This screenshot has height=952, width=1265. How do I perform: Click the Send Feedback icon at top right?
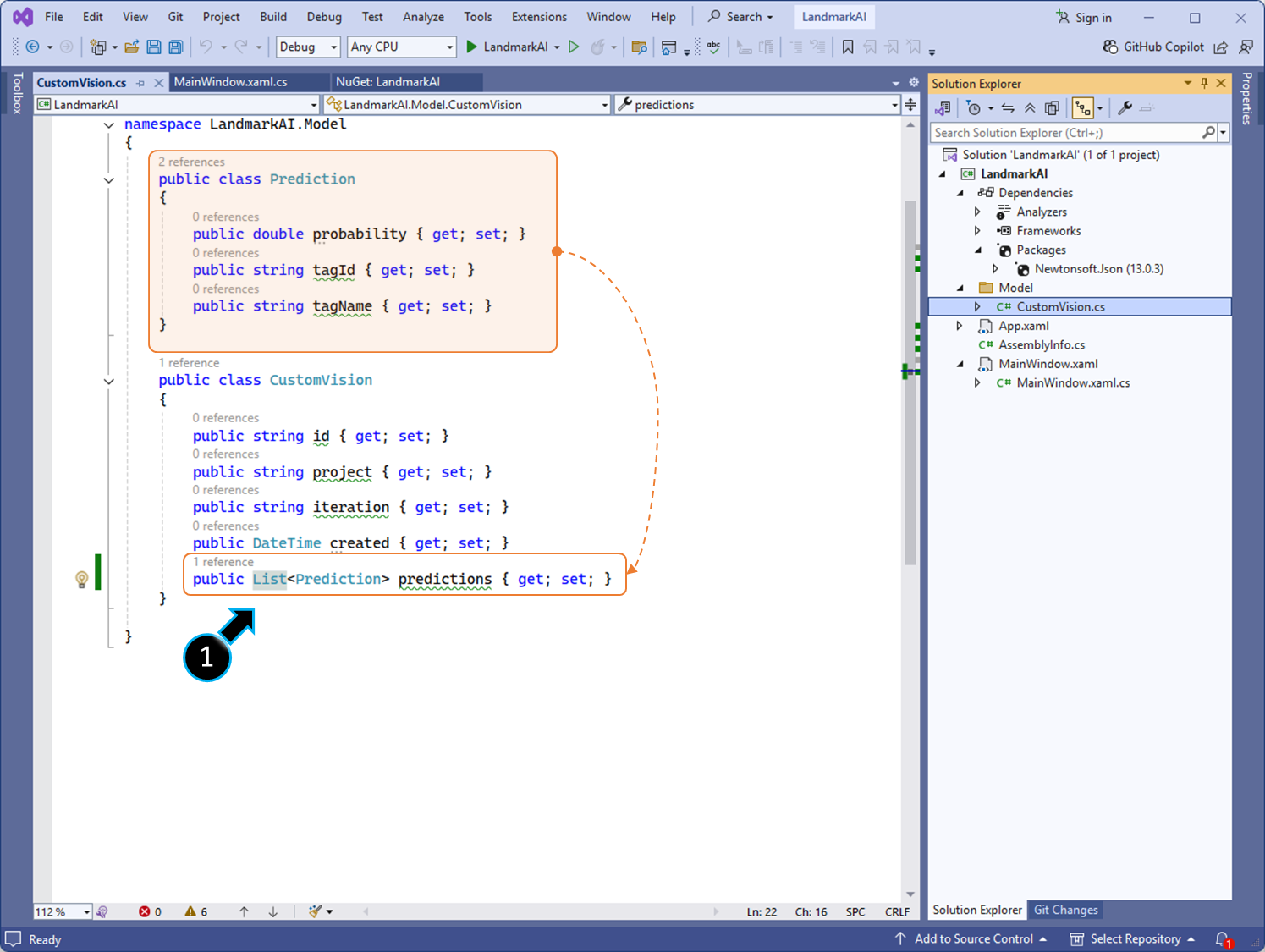tap(1246, 47)
